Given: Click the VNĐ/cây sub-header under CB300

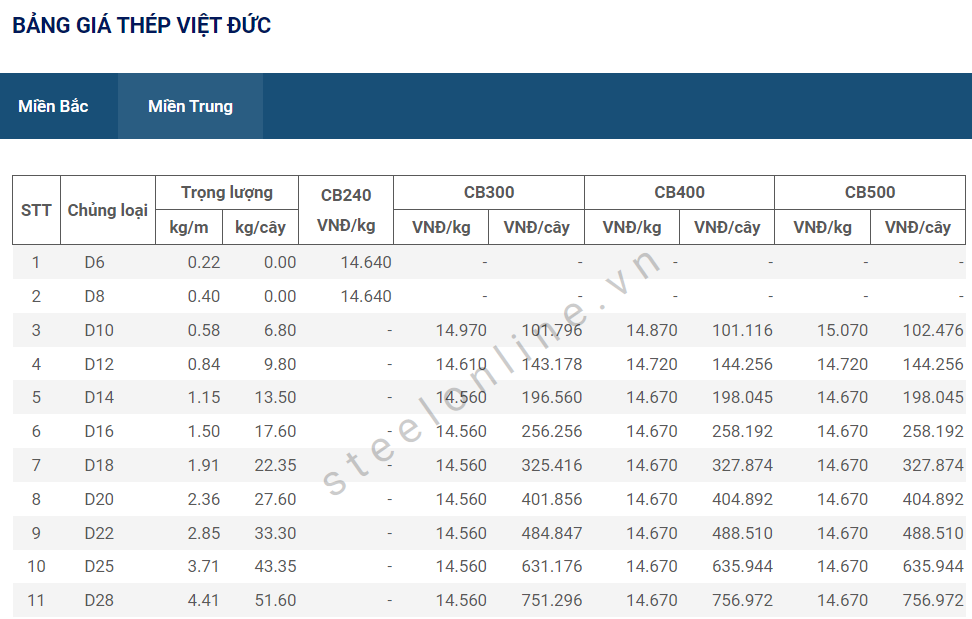Looking at the screenshot, I should pyautogui.click(x=536, y=227).
